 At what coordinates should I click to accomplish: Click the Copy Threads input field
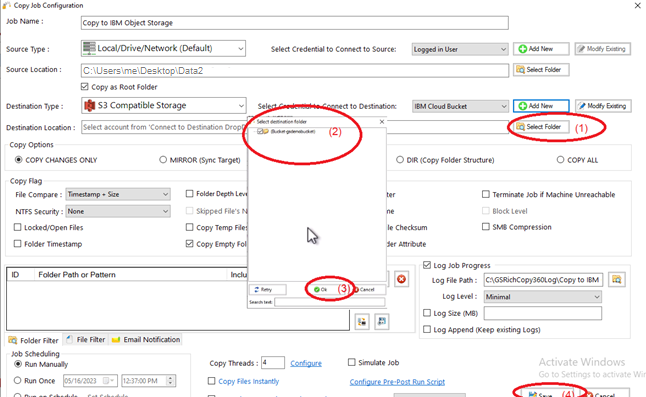(273, 363)
